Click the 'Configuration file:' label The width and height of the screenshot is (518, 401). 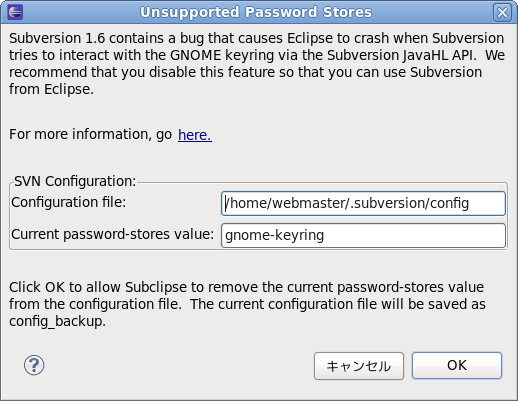69,202
